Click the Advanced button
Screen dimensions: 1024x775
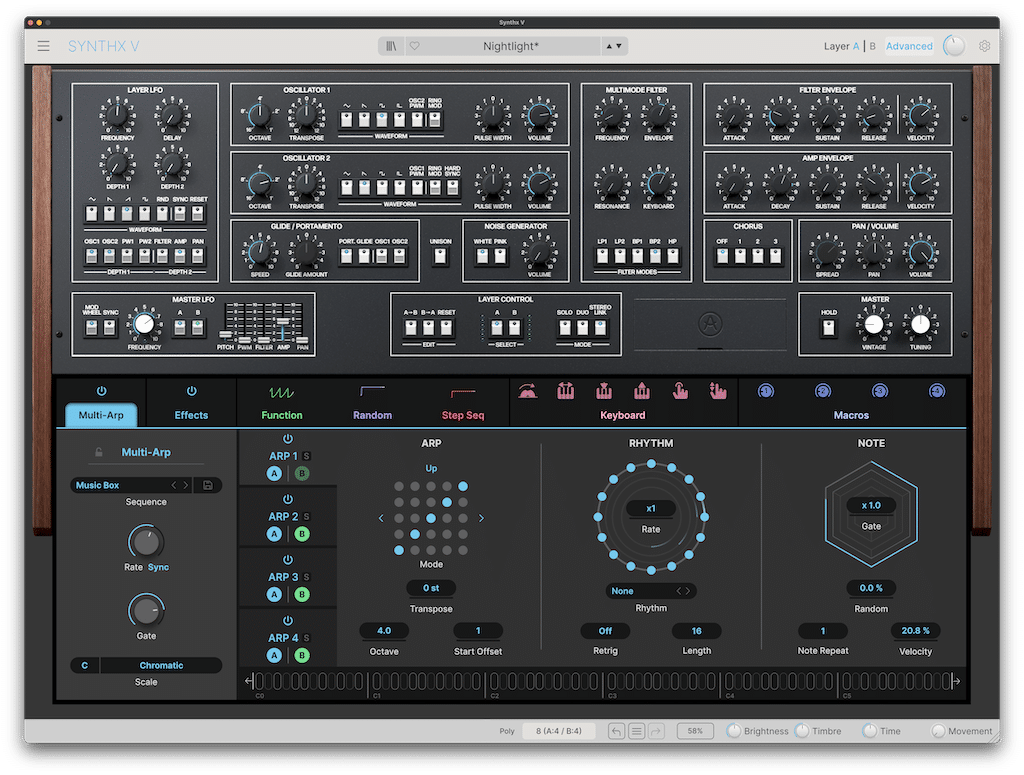(909, 46)
